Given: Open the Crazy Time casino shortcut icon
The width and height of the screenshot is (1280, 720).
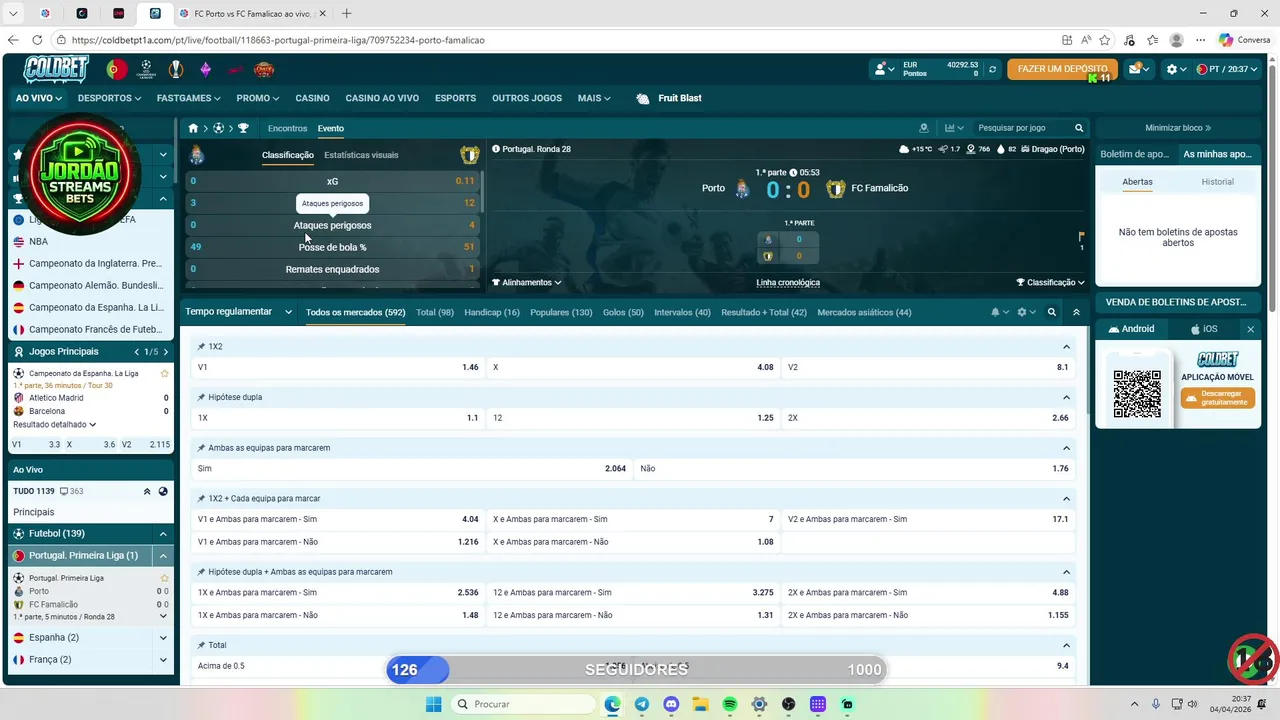Looking at the screenshot, I should [263, 69].
